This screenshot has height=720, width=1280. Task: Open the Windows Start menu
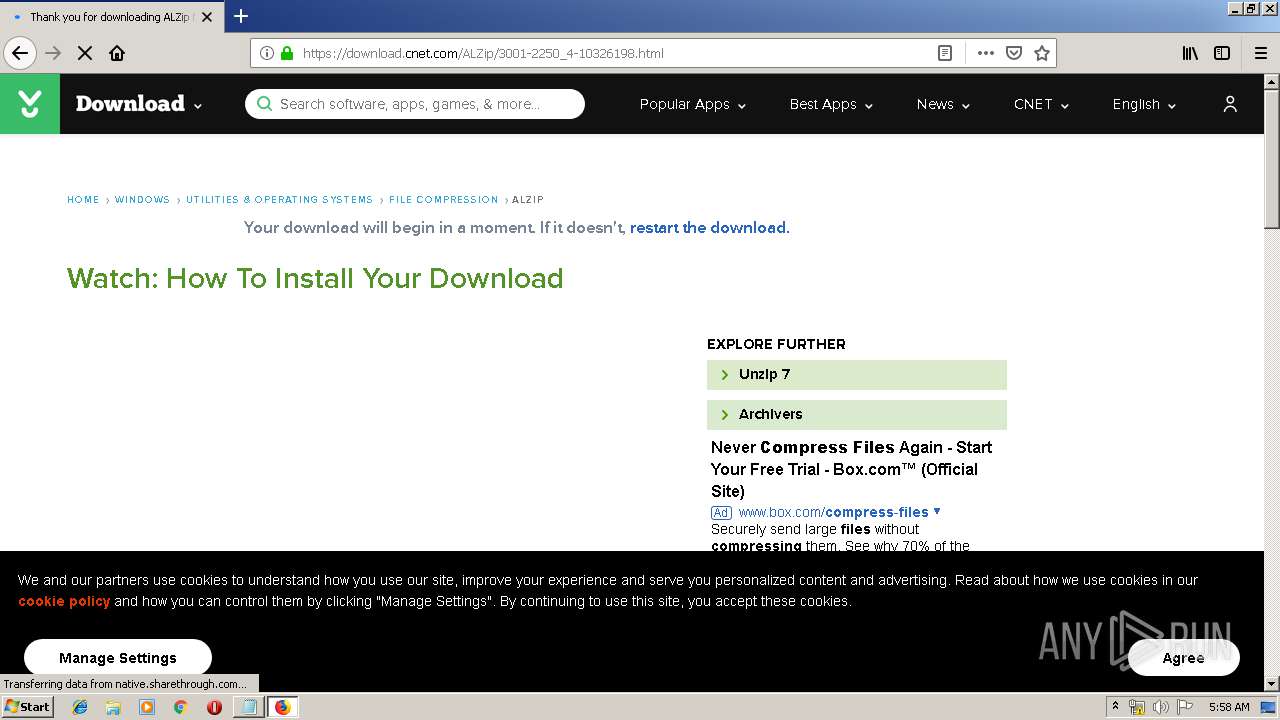28,707
